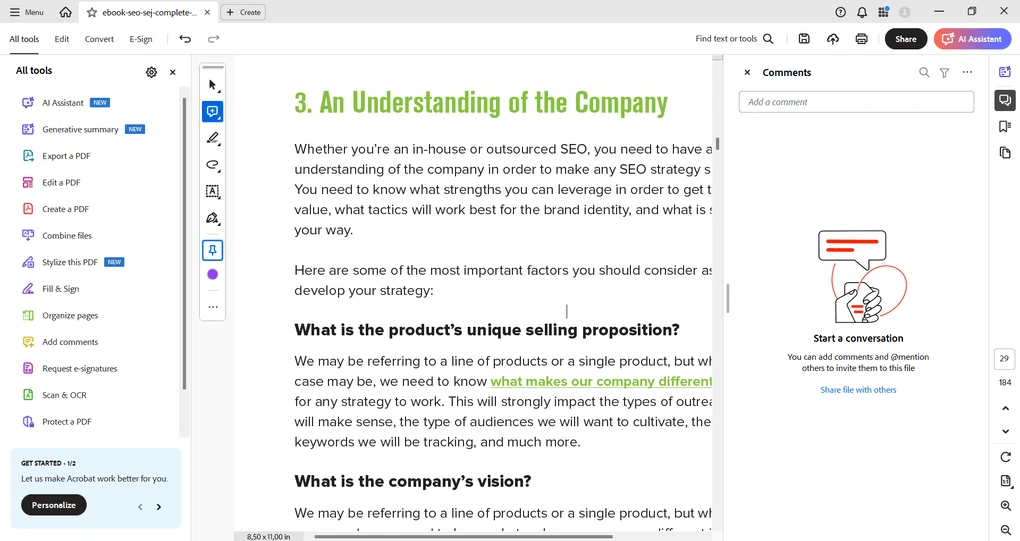Screen dimensions: 1020x541
Task: Click the cloud upload icon
Action: tap(833, 39)
